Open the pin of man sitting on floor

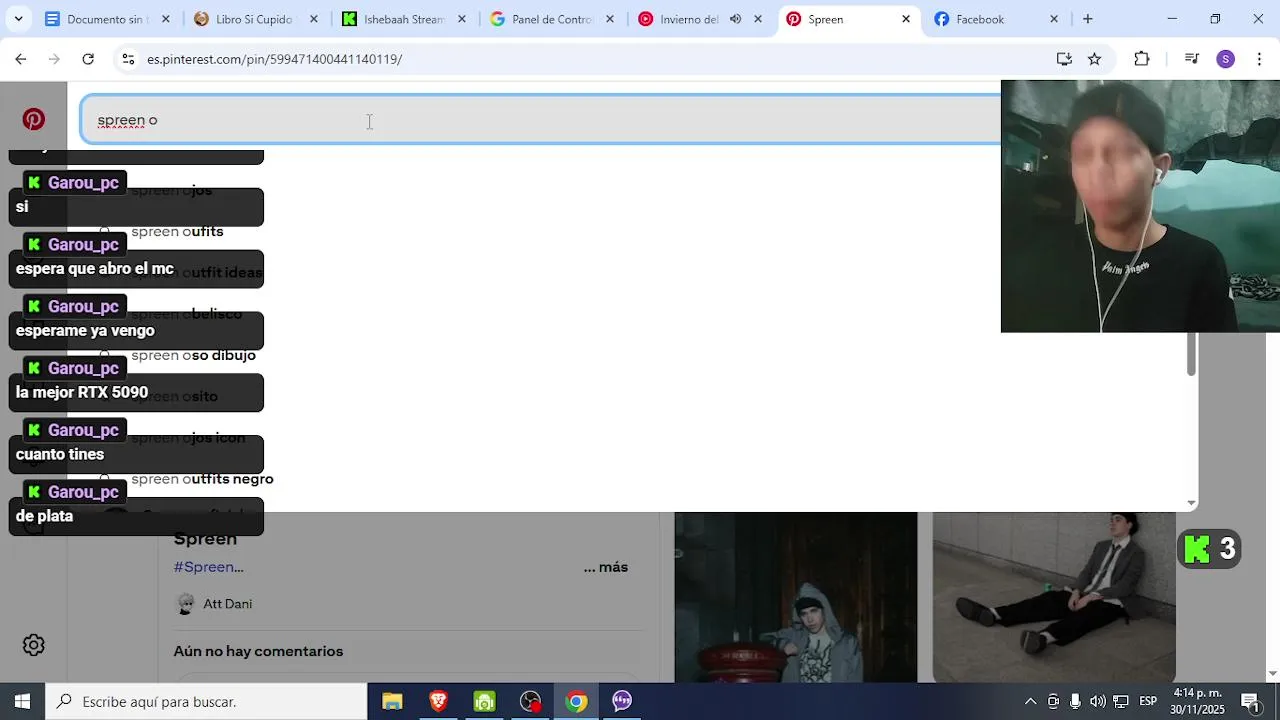1054,597
